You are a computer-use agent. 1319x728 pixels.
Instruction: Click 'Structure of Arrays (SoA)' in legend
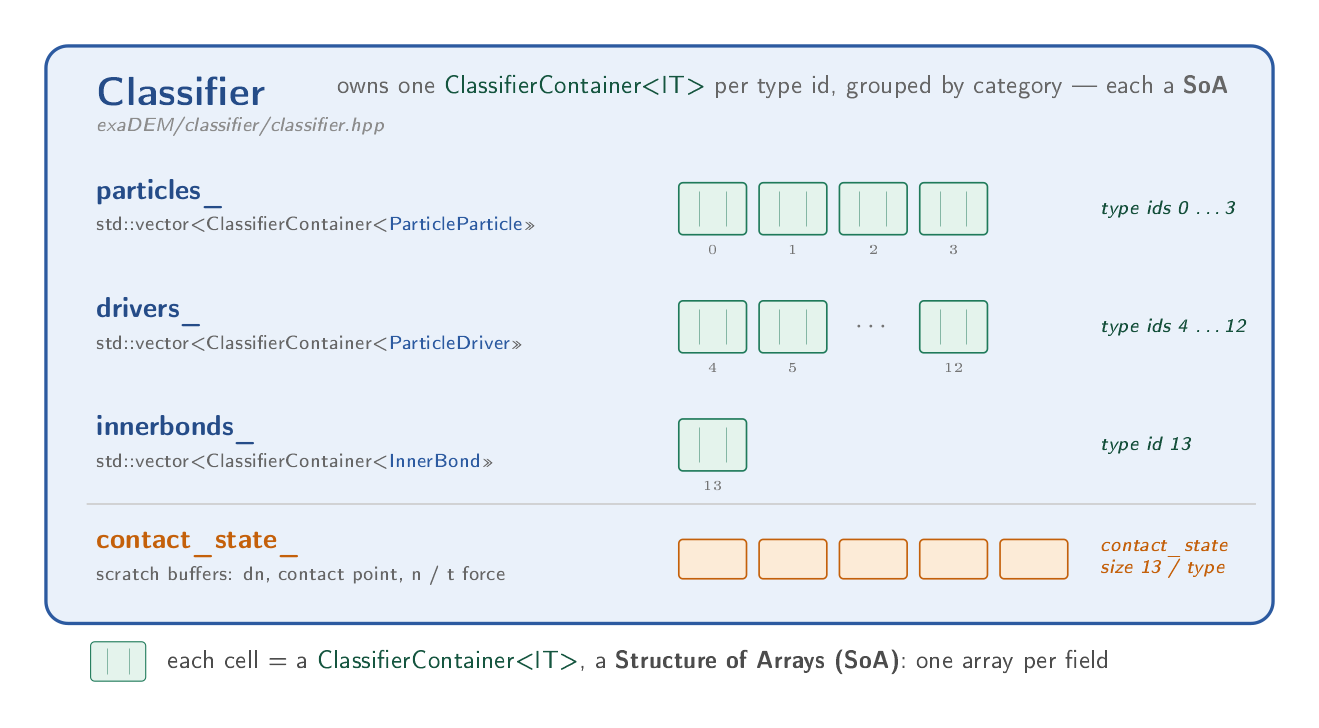click(x=758, y=661)
